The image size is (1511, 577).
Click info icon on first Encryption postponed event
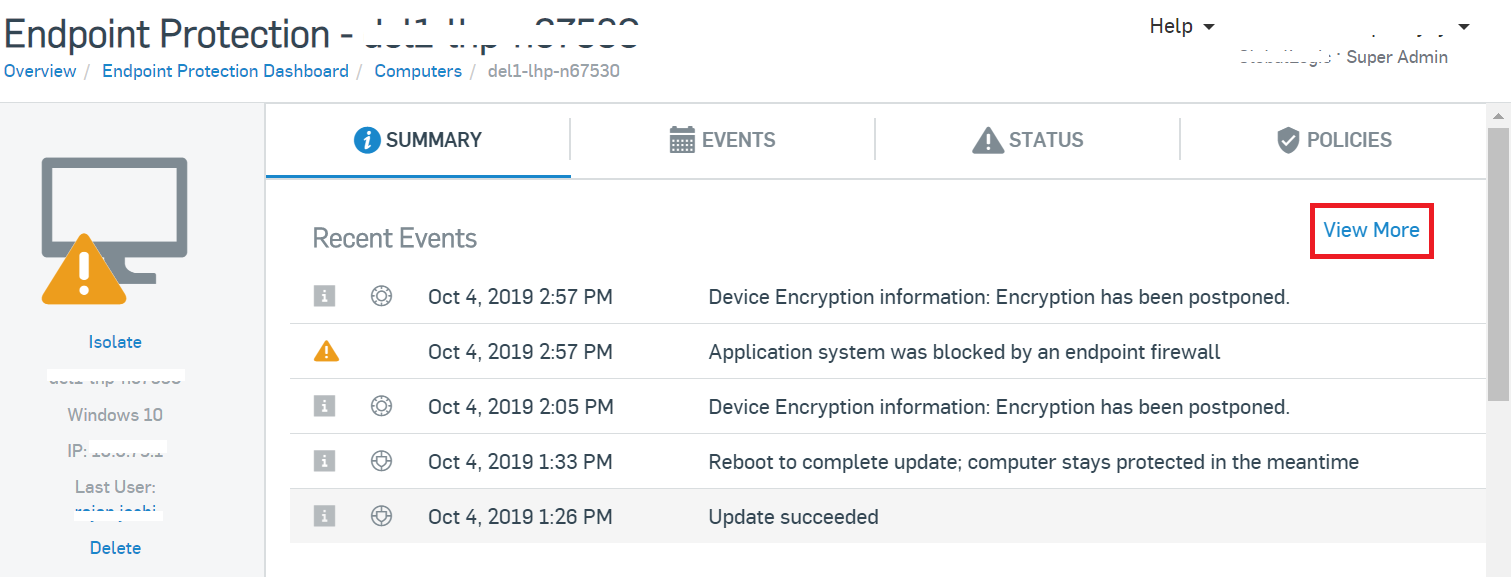tap(323, 296)
